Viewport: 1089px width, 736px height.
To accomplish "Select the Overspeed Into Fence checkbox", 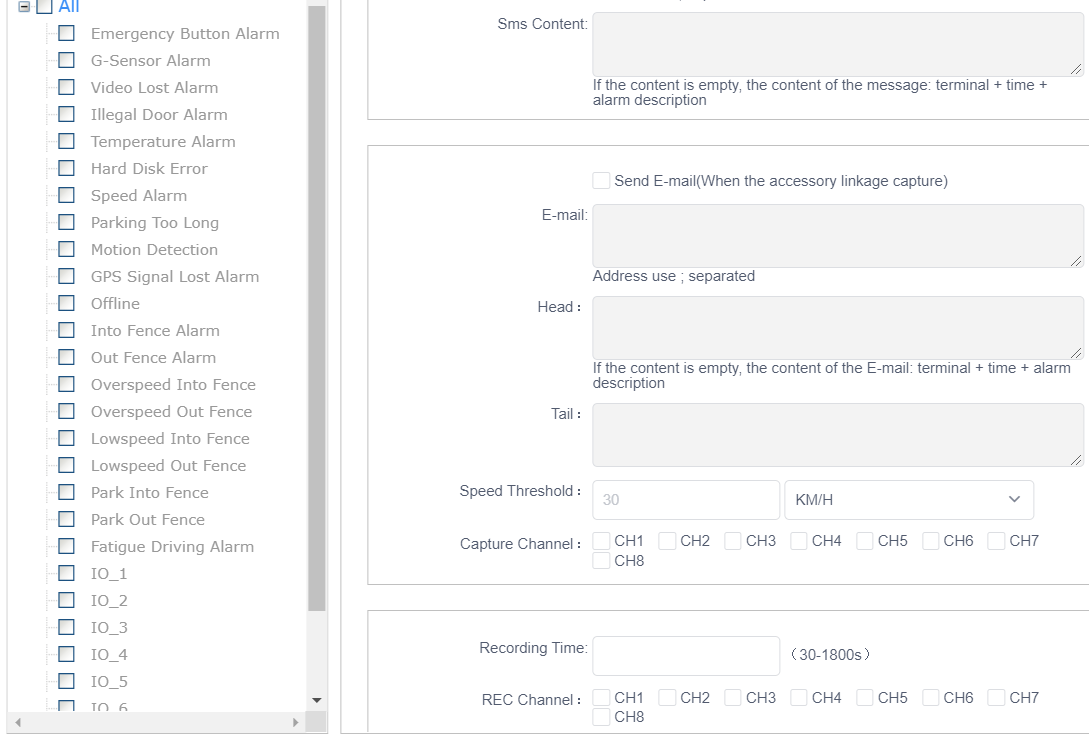I will [x=67, y=384].
